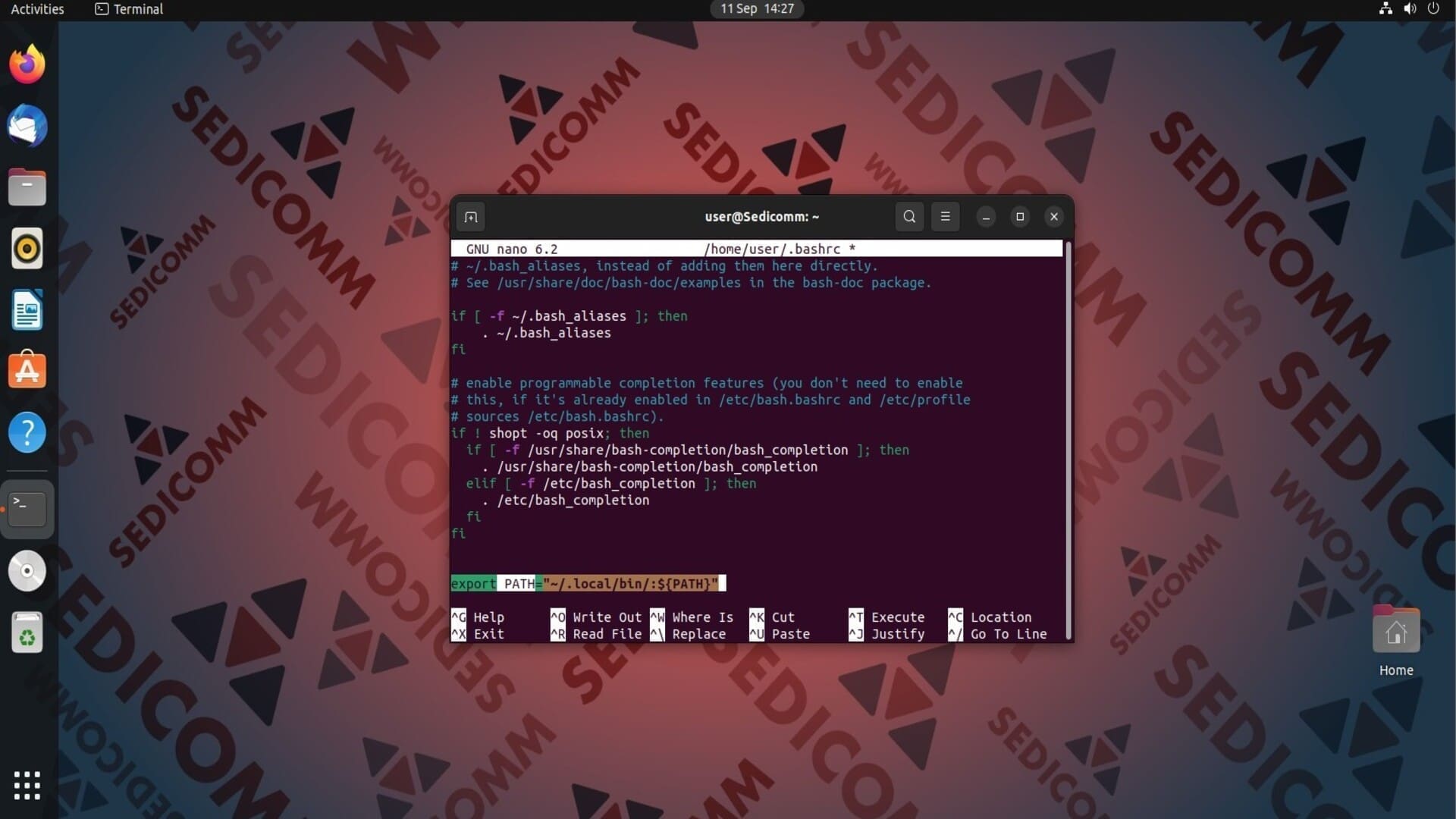Click 'if [ -f ~/.bash_aliases ]; then' line

point(570,316)
